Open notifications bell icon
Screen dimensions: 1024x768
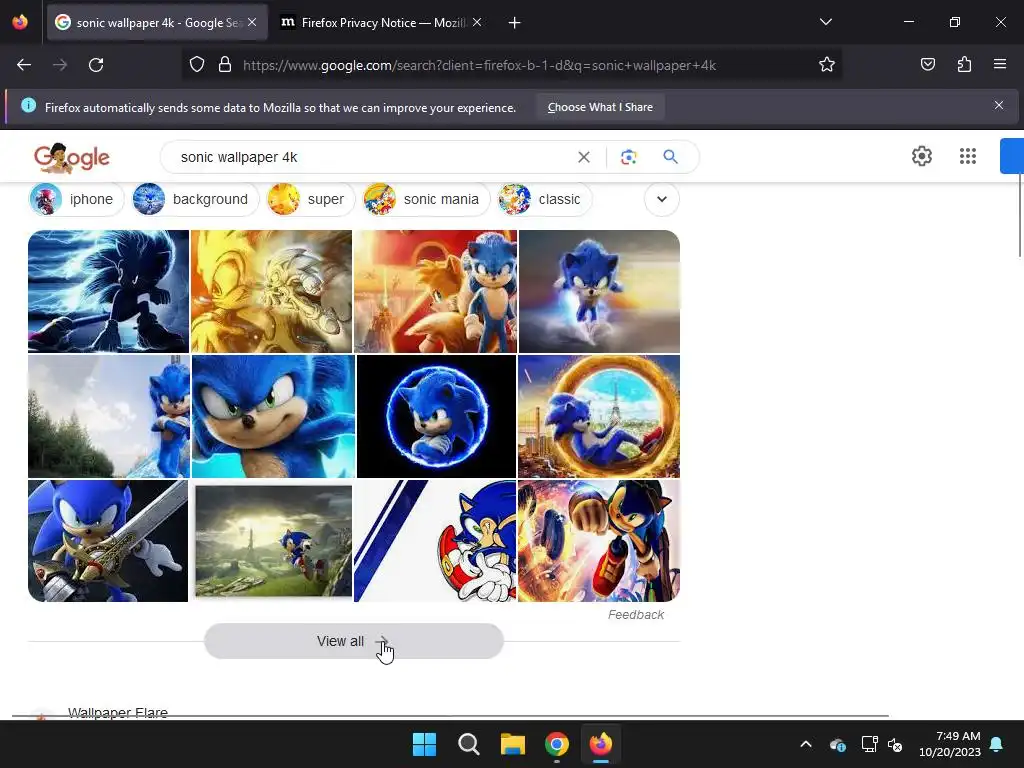click(997, 744)
